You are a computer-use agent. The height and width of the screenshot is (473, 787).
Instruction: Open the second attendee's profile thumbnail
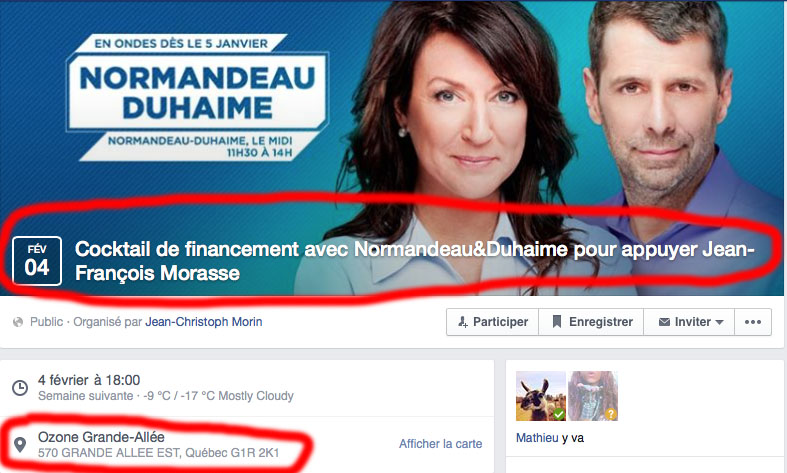click(x=593, y=396)
